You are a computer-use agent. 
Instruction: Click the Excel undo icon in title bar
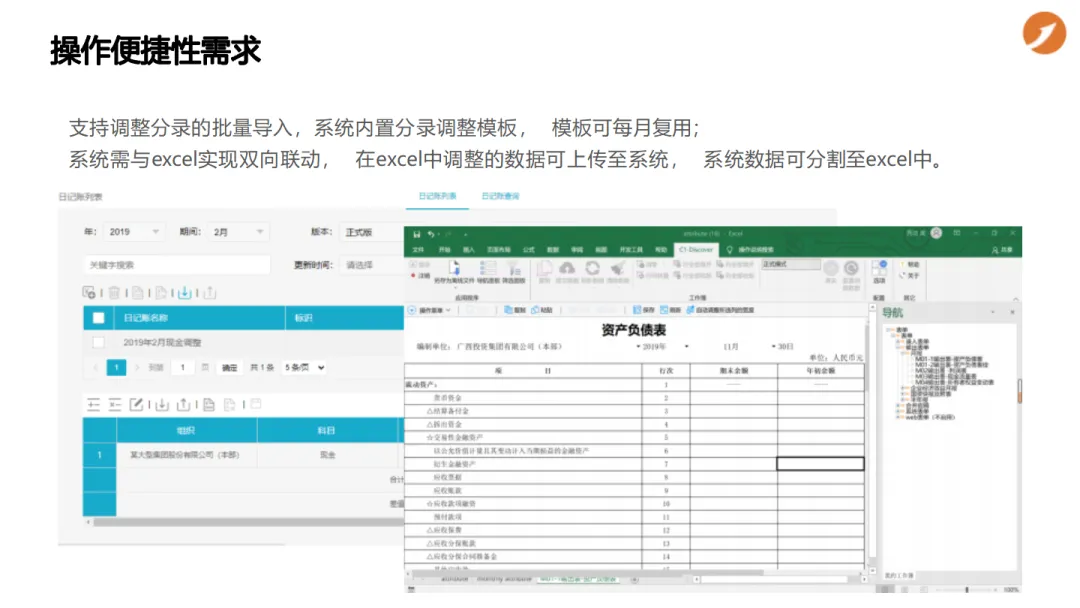[431, 234]
